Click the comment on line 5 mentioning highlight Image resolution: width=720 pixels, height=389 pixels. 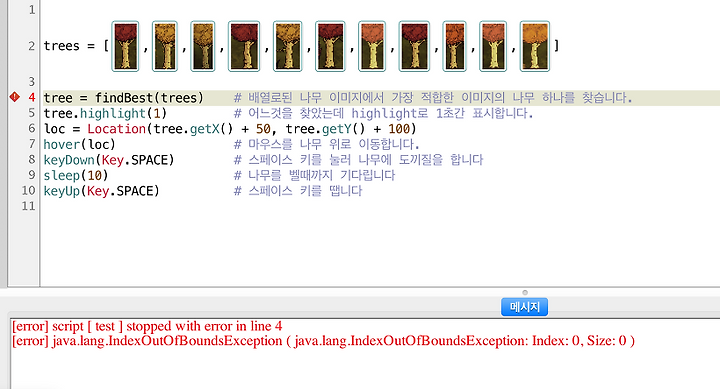[383, 113]
